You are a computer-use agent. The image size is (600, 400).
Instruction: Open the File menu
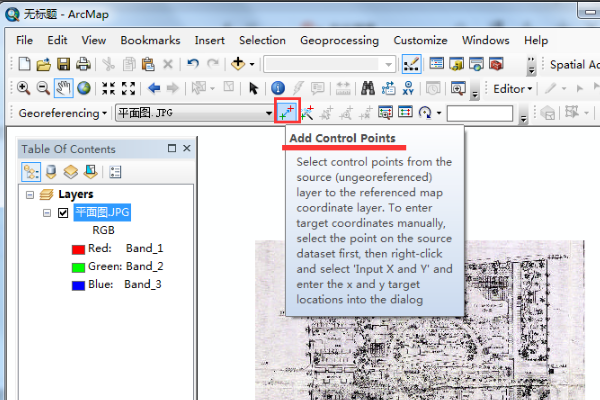point(24,40)
